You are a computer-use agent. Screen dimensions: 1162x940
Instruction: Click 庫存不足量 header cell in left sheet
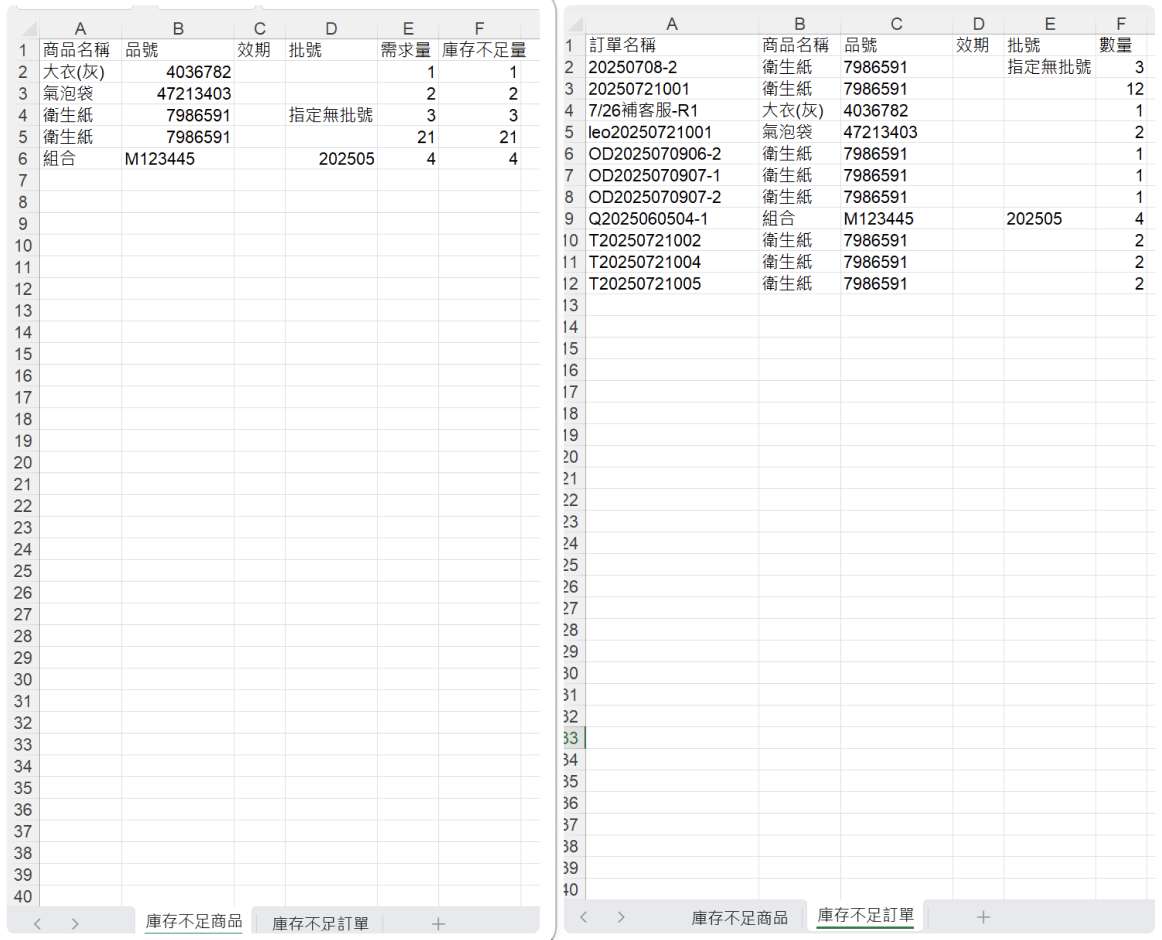[484, 50]
